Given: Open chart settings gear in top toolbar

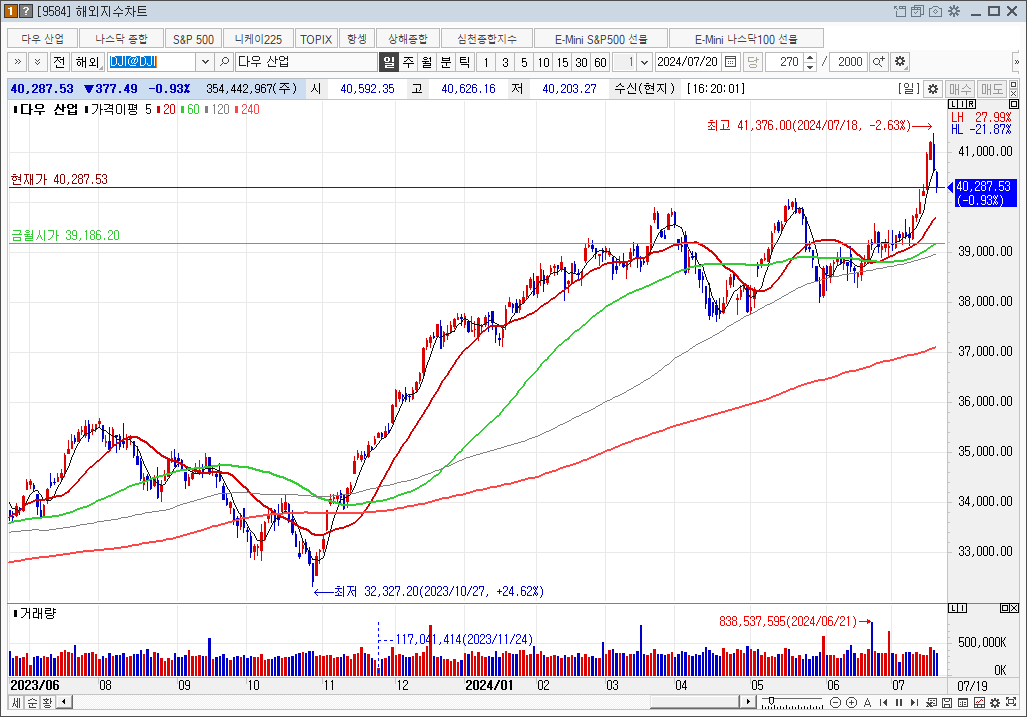Looking at the screenshot, I should click(x=900, y=62).
